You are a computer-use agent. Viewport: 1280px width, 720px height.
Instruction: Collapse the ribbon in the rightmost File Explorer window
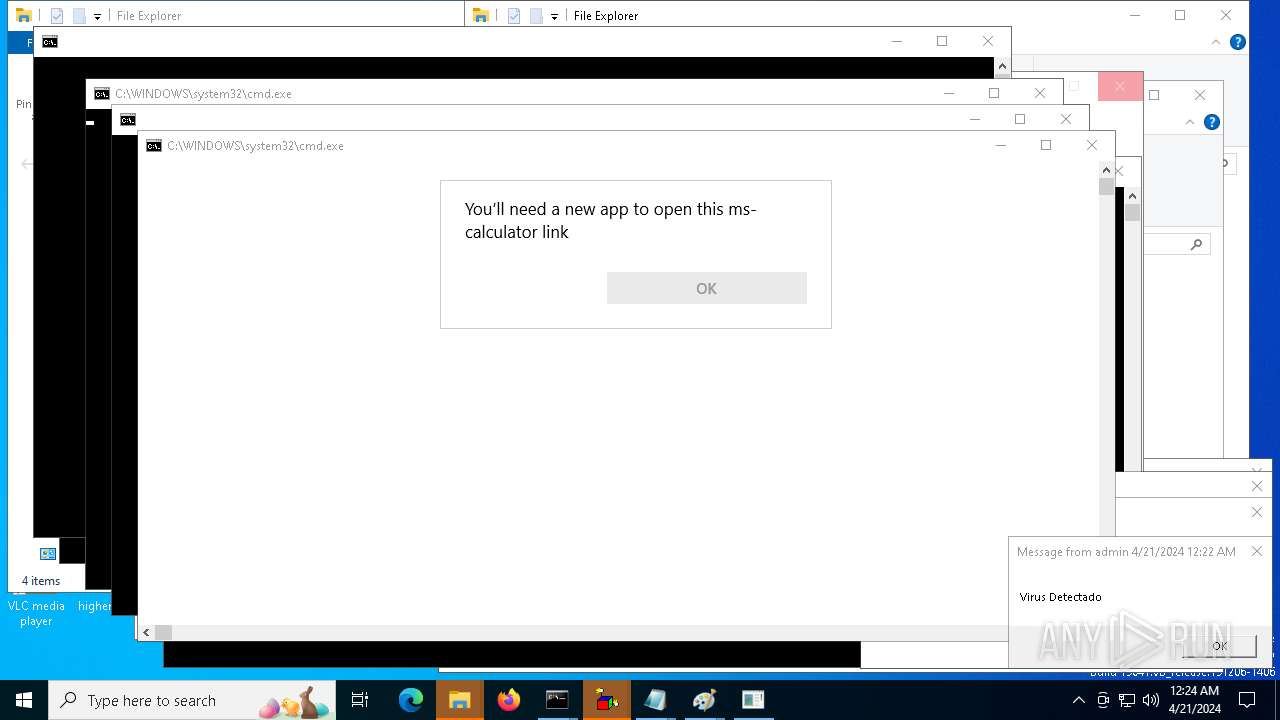click(x=1216, y=42)
